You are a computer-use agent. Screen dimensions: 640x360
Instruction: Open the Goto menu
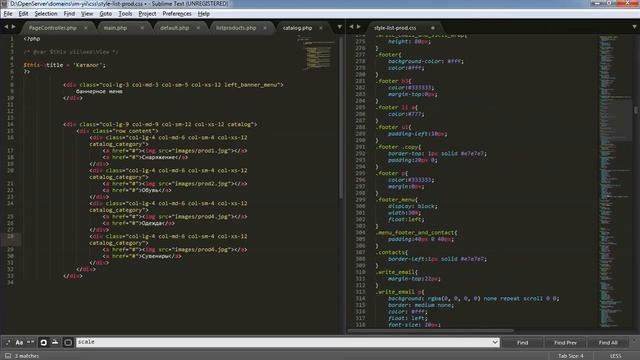coord(105,13)
